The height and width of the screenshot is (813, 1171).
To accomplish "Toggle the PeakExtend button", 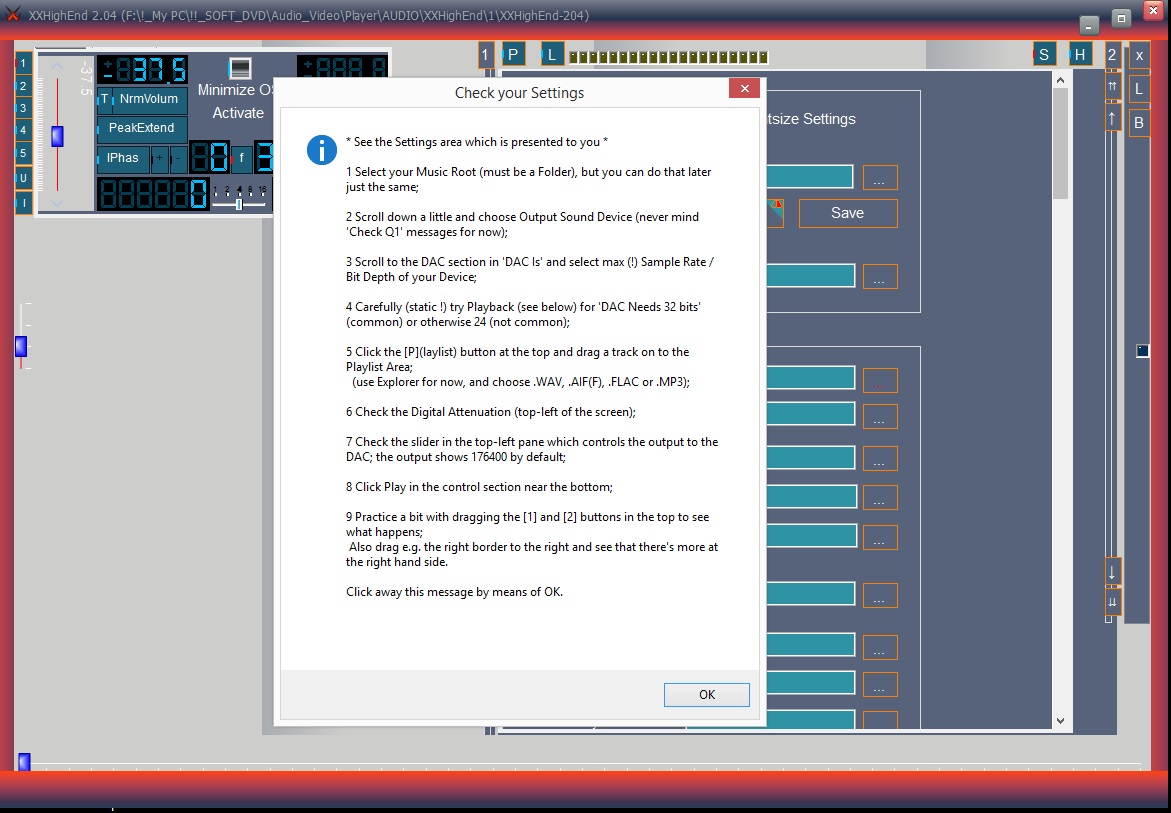I will (x=142, y=128).
